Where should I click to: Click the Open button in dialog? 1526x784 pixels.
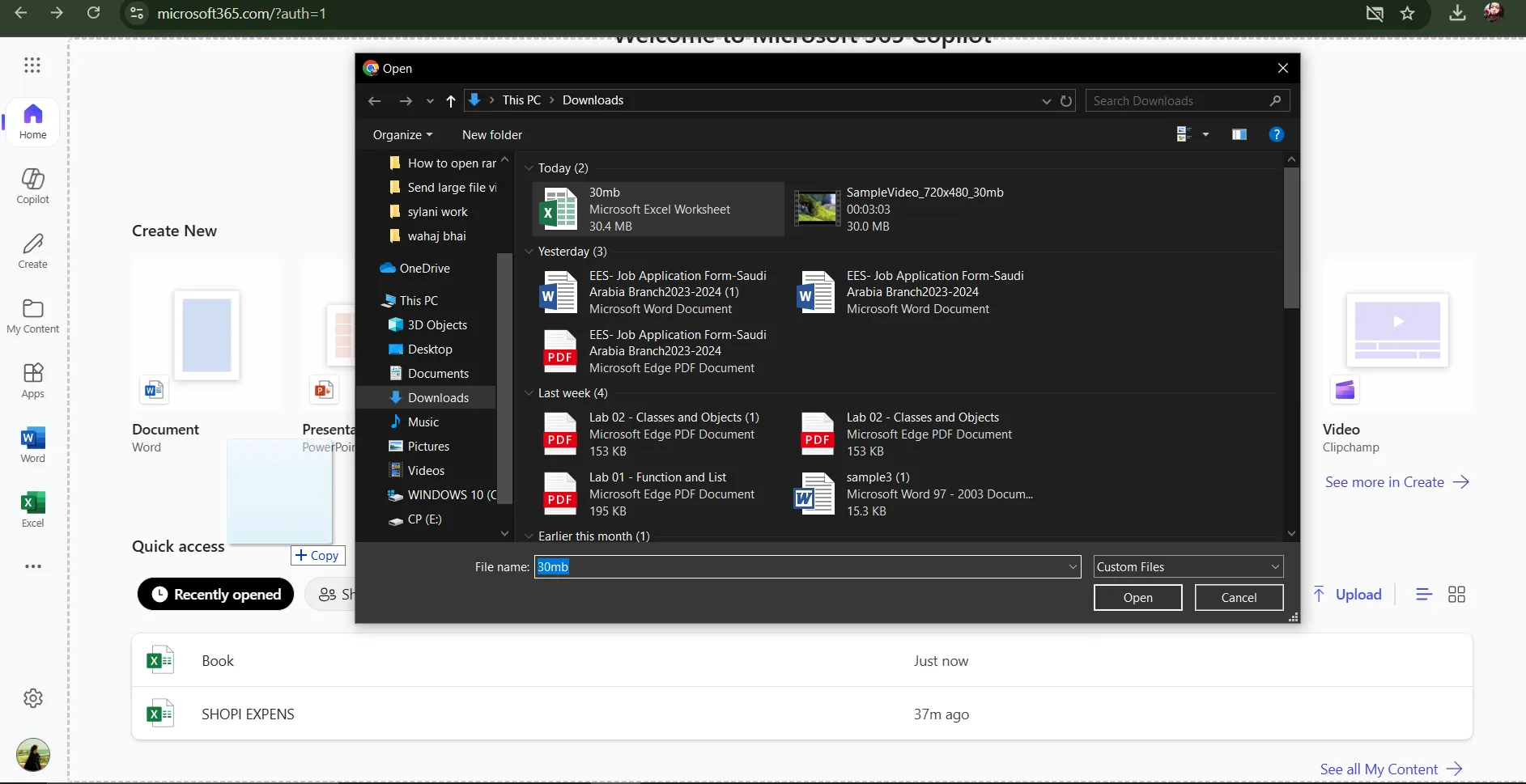pyautogui.click(x=1137, y=598)
